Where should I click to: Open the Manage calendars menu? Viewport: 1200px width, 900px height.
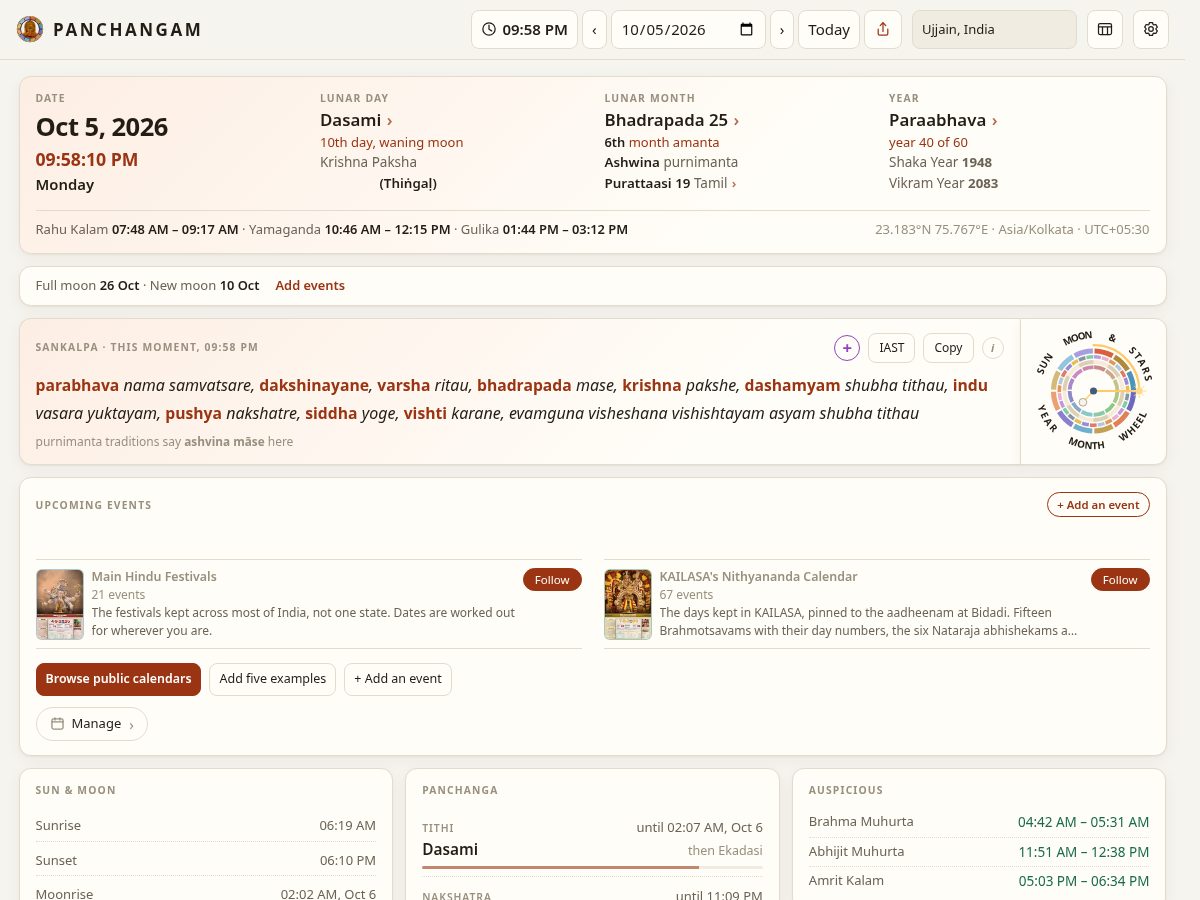[92, 724]
